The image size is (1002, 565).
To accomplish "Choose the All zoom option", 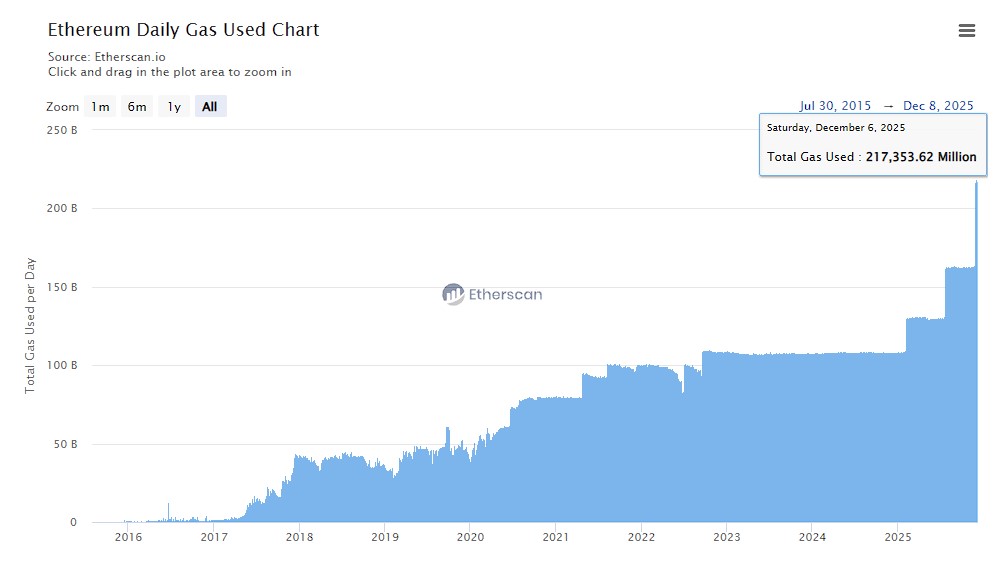I will [x=210, y=107].
